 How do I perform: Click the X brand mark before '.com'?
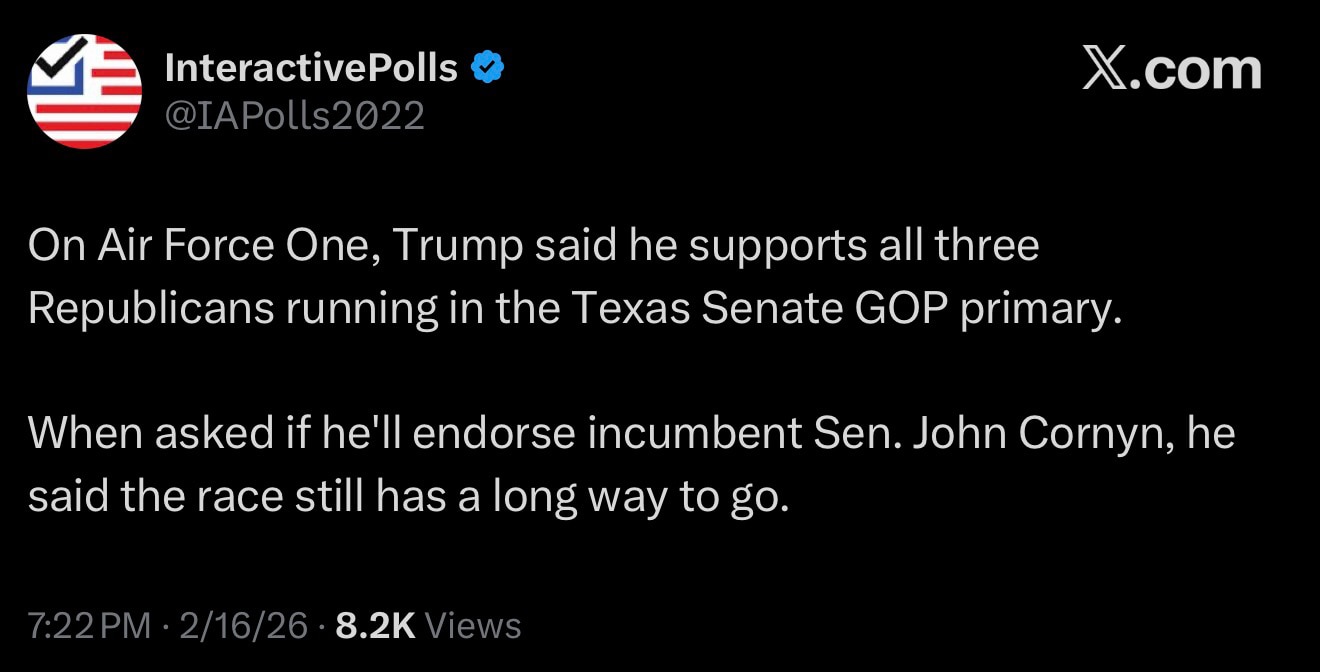point(1103,68)
